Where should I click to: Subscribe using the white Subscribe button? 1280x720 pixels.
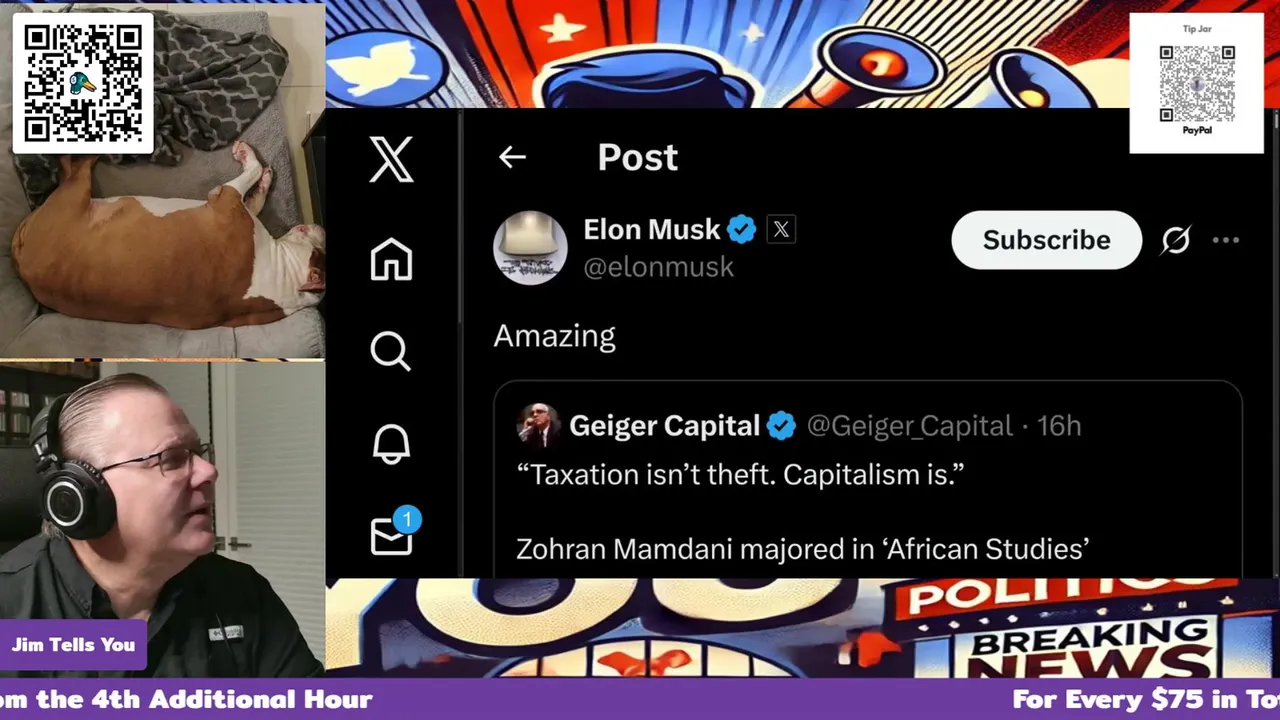pyautogui.click(x=1046, y=240)
